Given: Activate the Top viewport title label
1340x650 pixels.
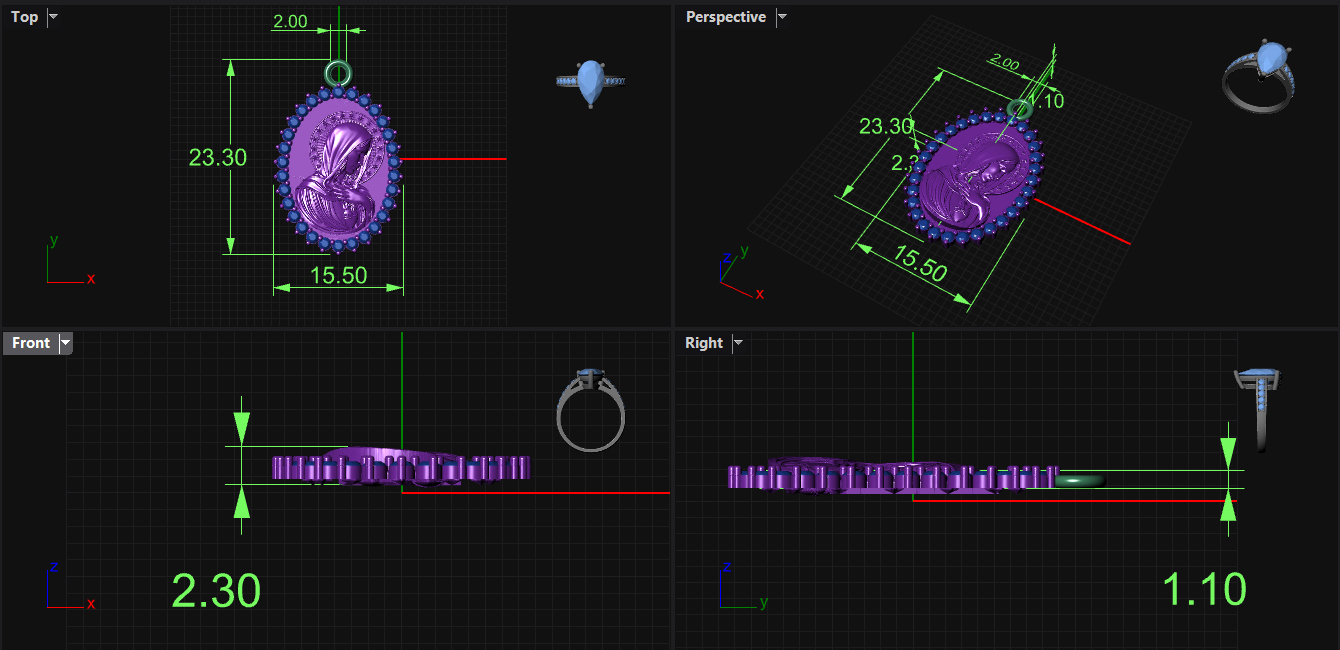Looking at the screenshot, I should (25, 17).
